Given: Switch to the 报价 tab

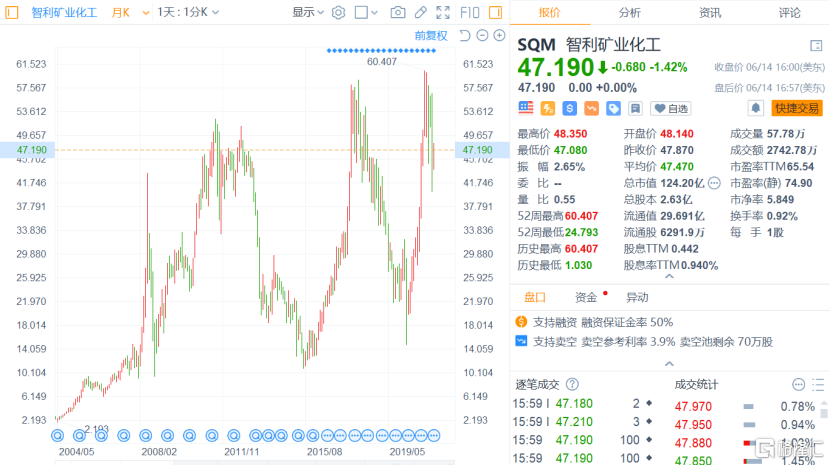Looking at the screenshot, I should [x=549, y=13].
